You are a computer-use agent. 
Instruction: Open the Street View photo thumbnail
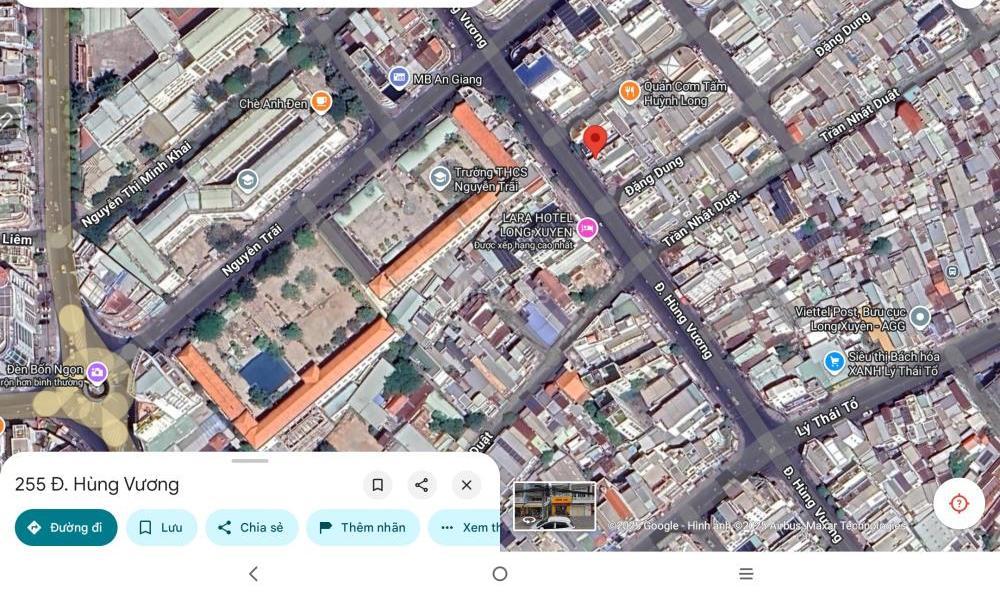pyautogui.click(x=554, y=506)
